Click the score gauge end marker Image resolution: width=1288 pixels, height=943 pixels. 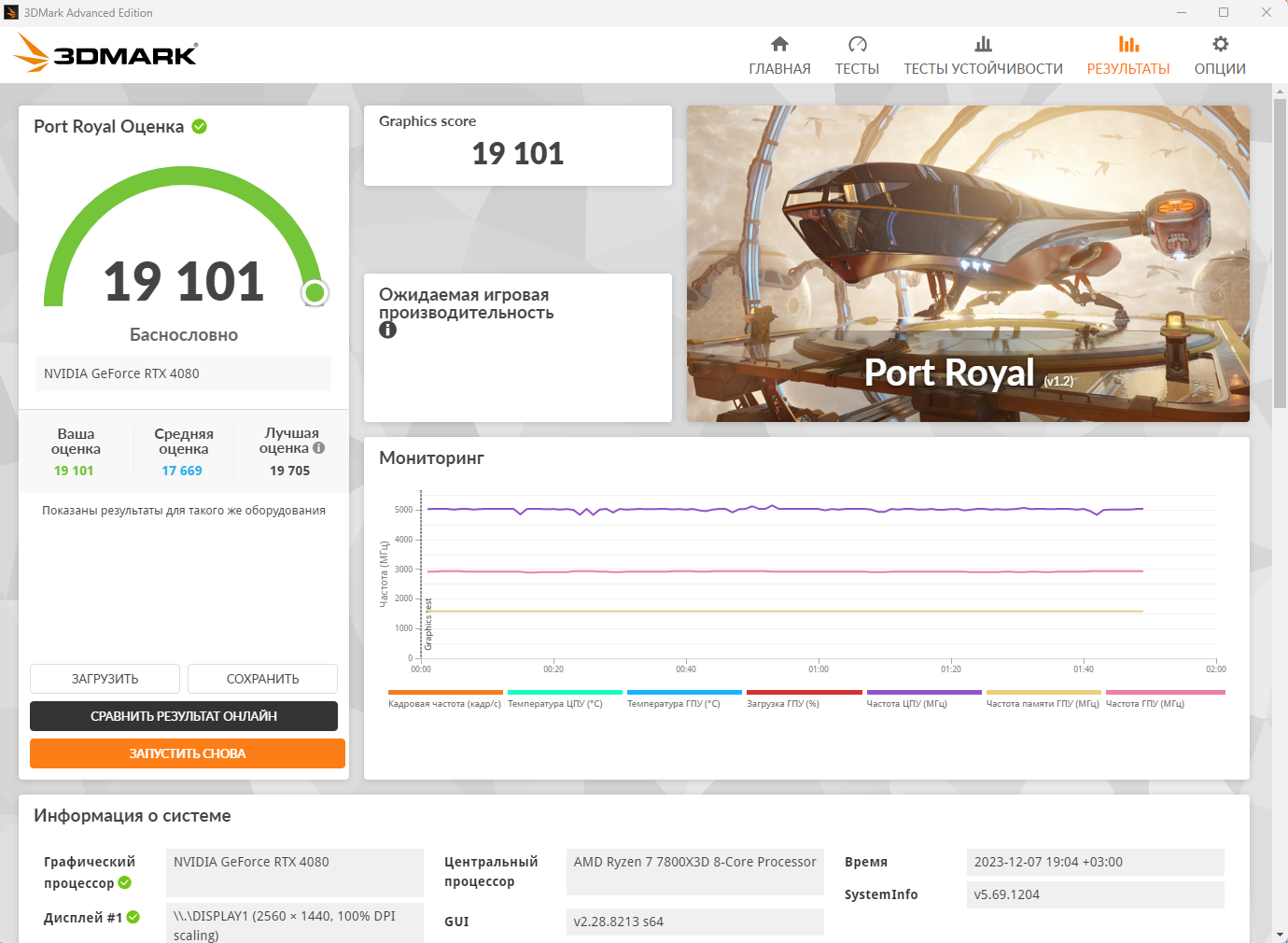coord(315,293)
